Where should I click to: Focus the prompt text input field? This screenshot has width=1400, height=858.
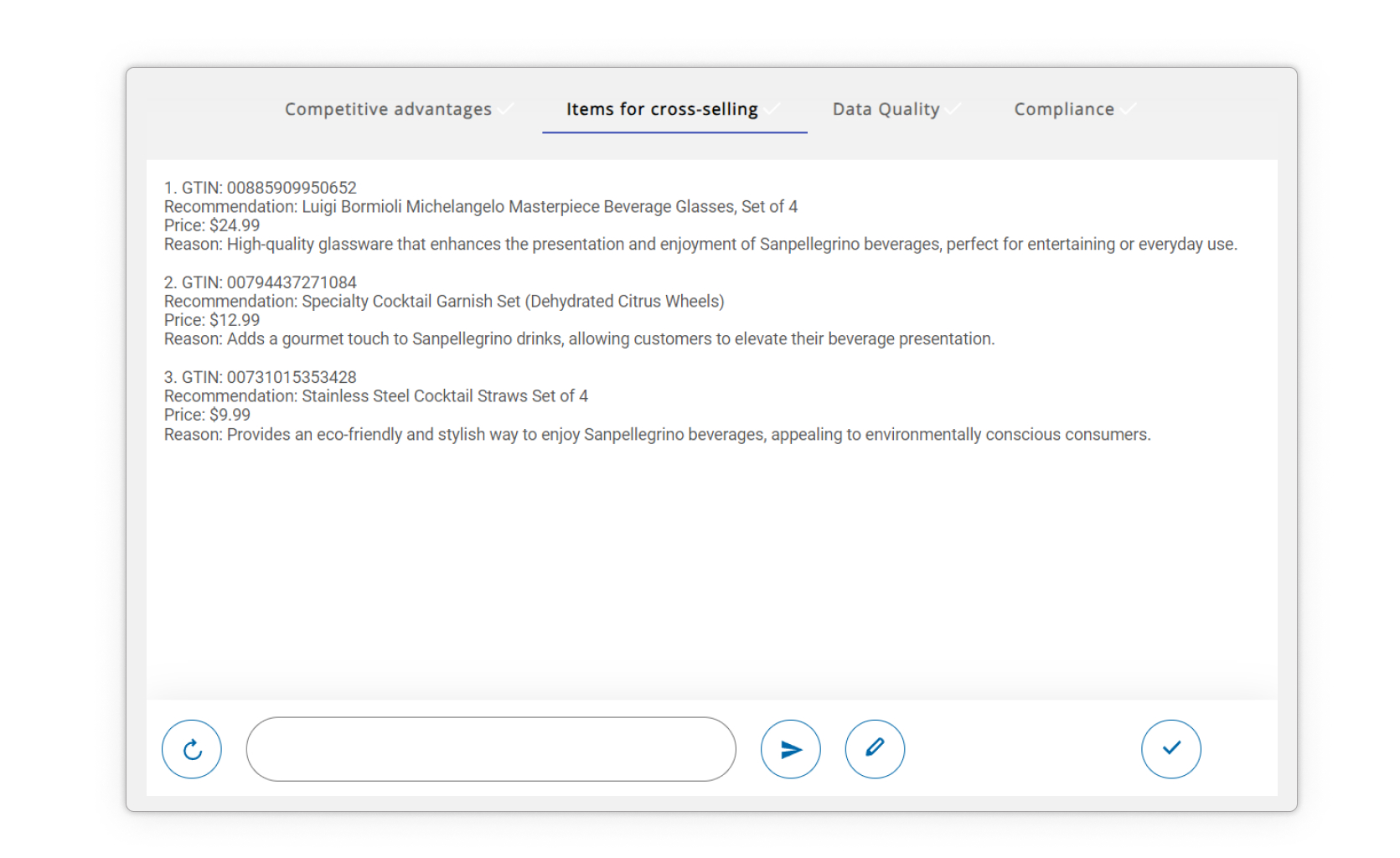pyautogui.click(x=491, y=749)
